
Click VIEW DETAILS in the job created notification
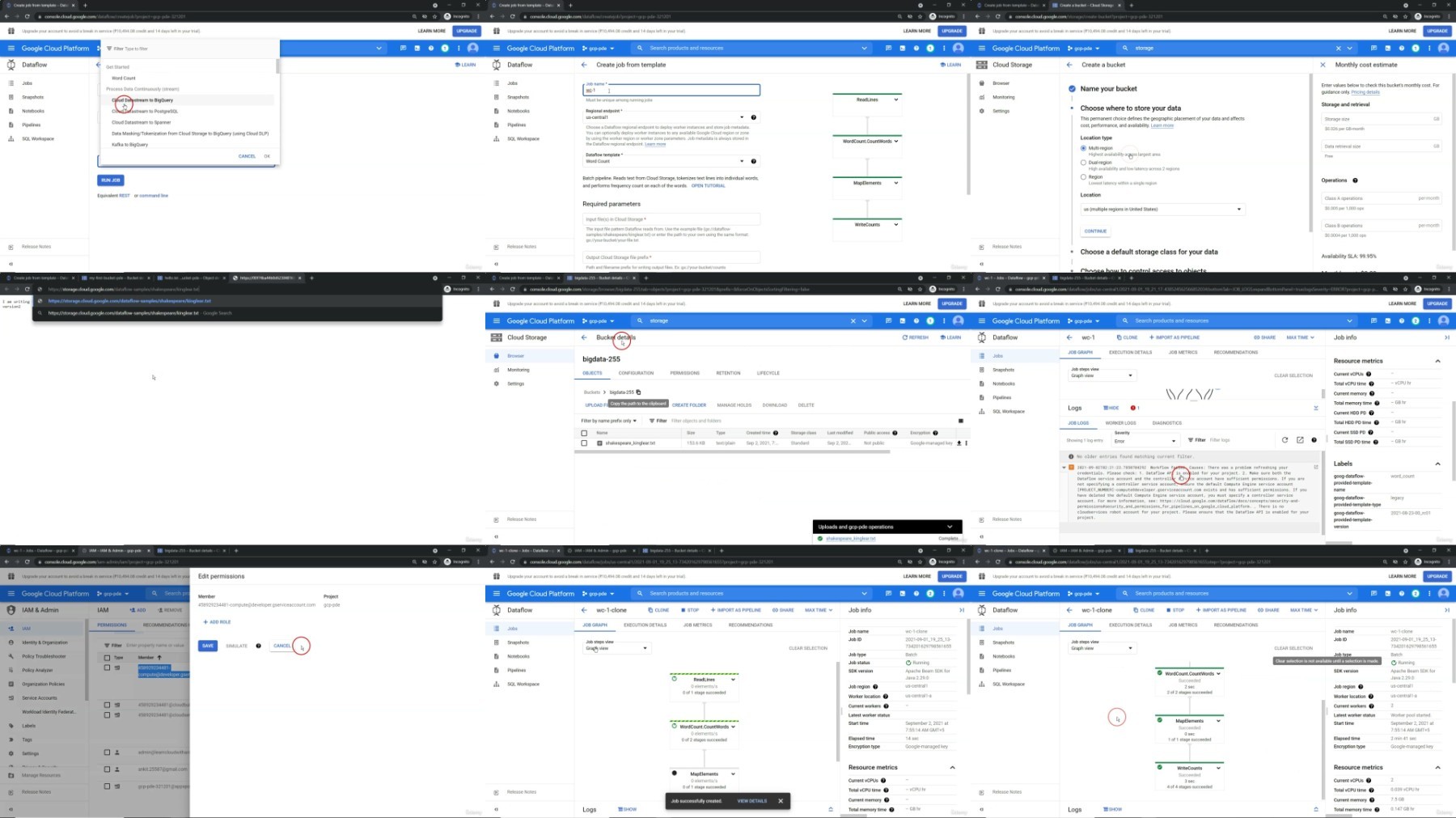(x=751, y=801)
